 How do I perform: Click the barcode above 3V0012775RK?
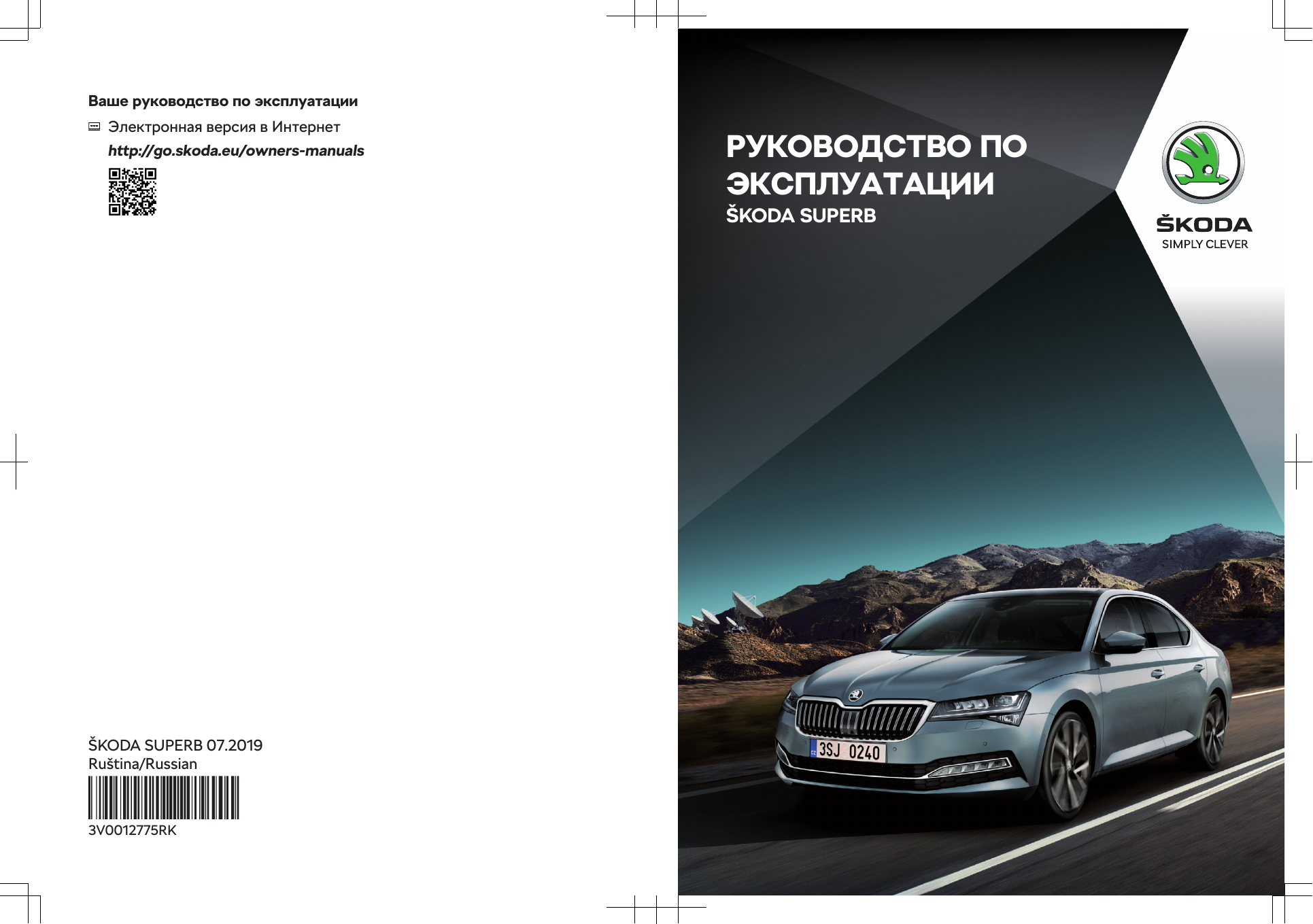164,798
